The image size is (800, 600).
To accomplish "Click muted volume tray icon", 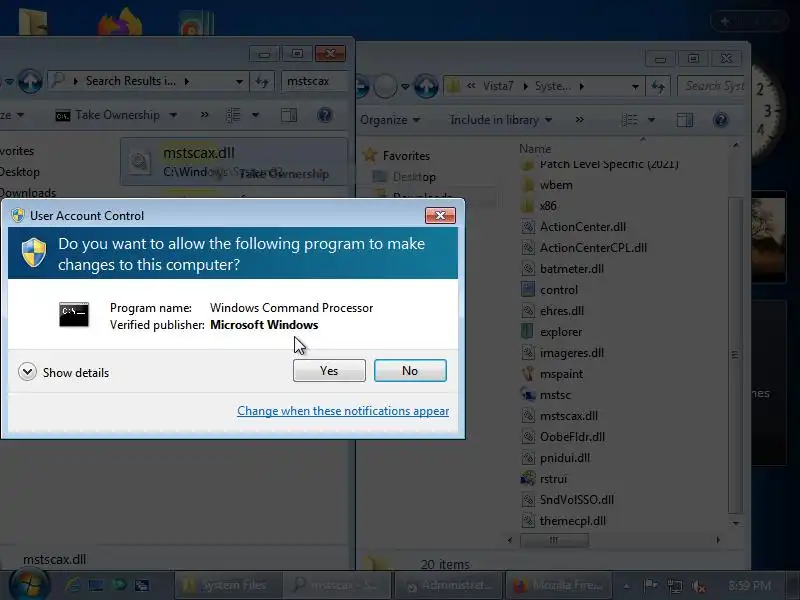I will 698,586.
